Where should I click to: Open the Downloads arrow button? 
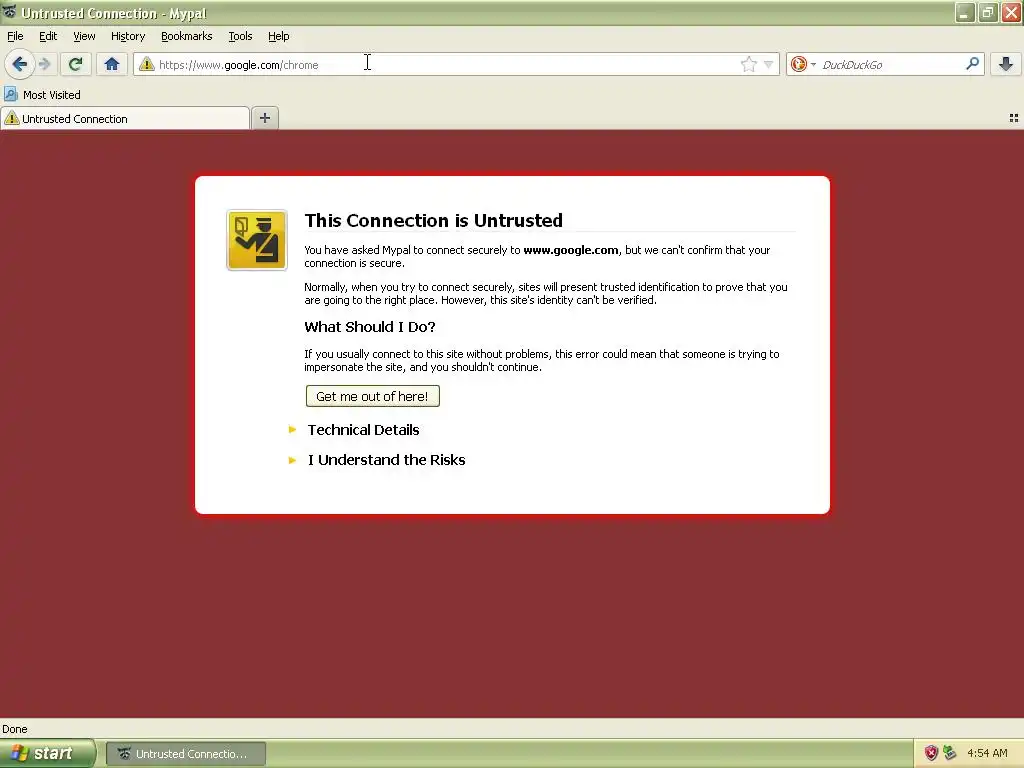1006,64
